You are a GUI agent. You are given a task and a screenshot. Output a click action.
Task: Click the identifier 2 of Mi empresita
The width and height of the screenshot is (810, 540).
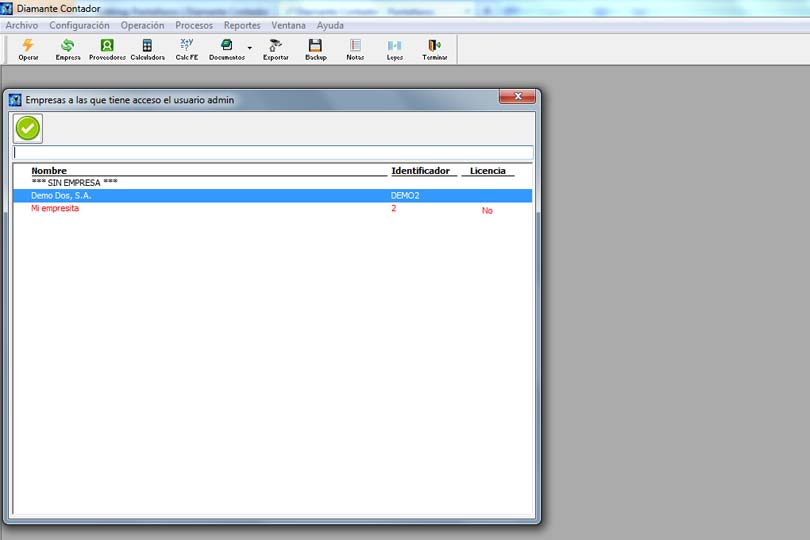click(394, 208)
